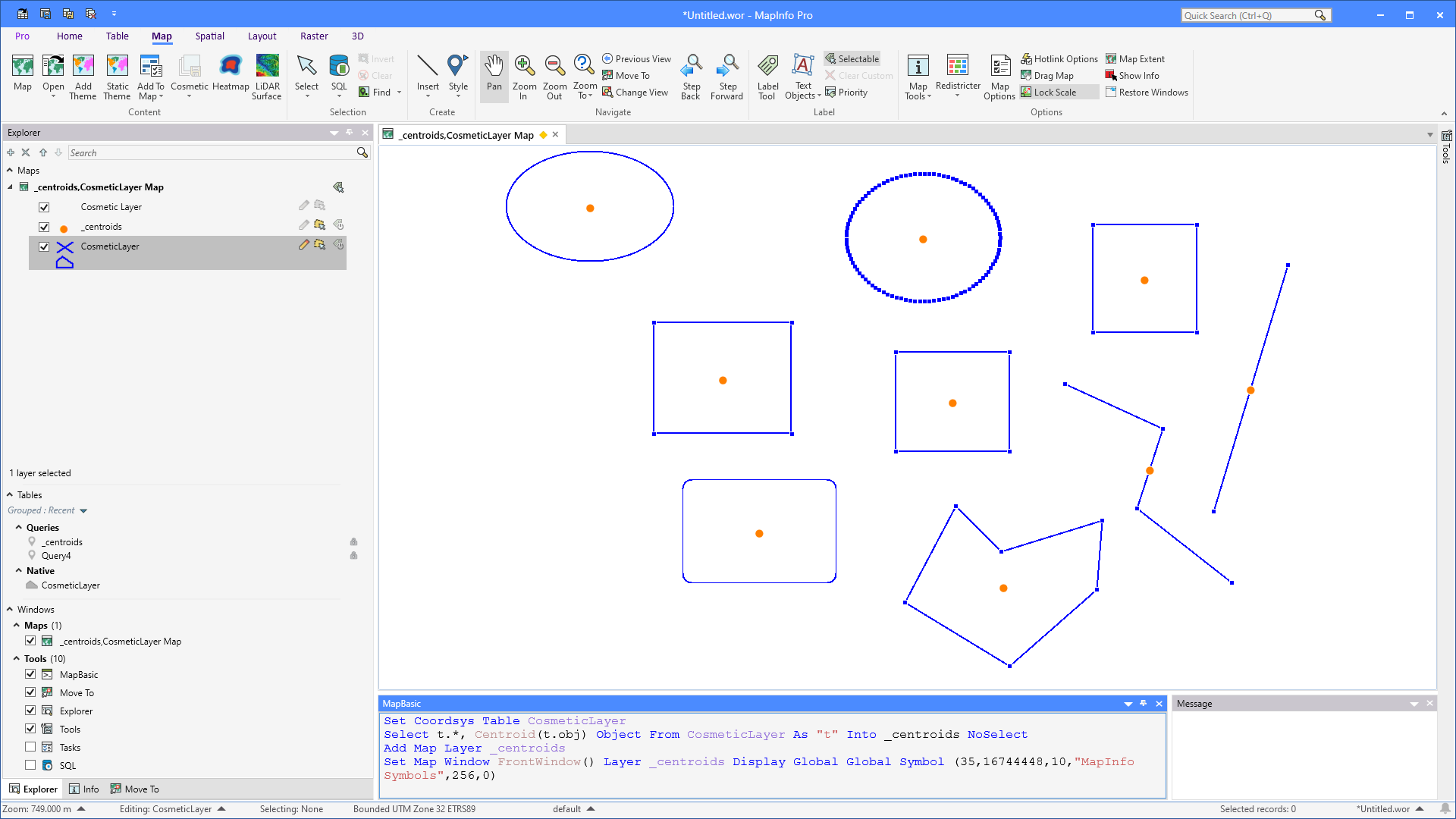The height and width of the screenshot is (819, 1456).
Task: Uncheck the Cosmetic Layer visibility box
Action: pyautogui.click(x=44, y=206)
